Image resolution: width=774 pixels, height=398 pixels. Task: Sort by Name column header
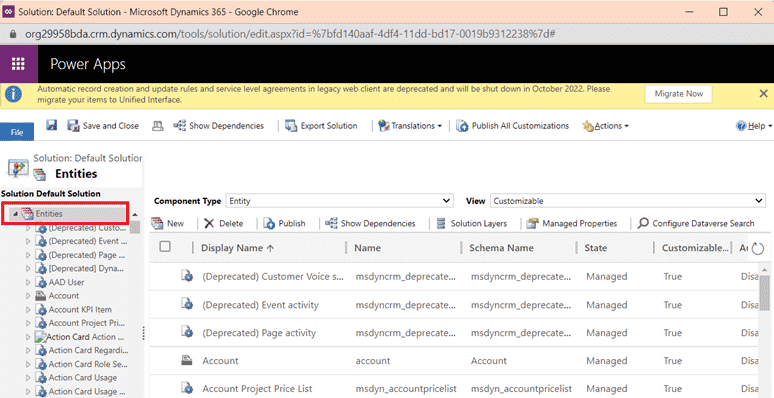pos(367,248)
